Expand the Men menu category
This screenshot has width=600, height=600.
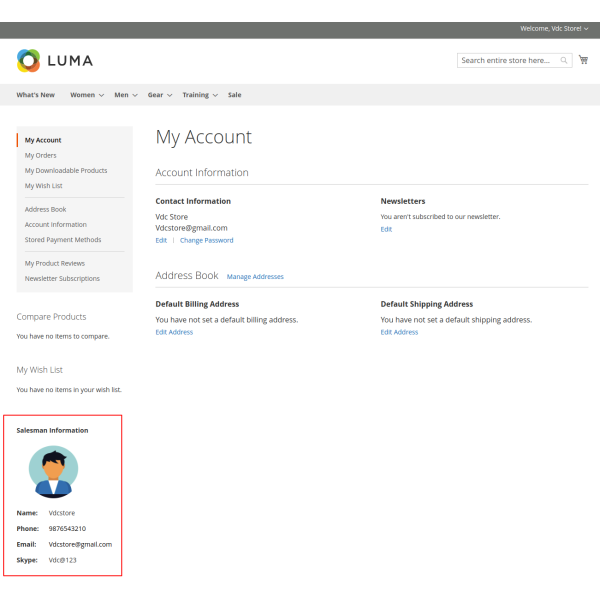pyautogui.click(x=126, y=95)
